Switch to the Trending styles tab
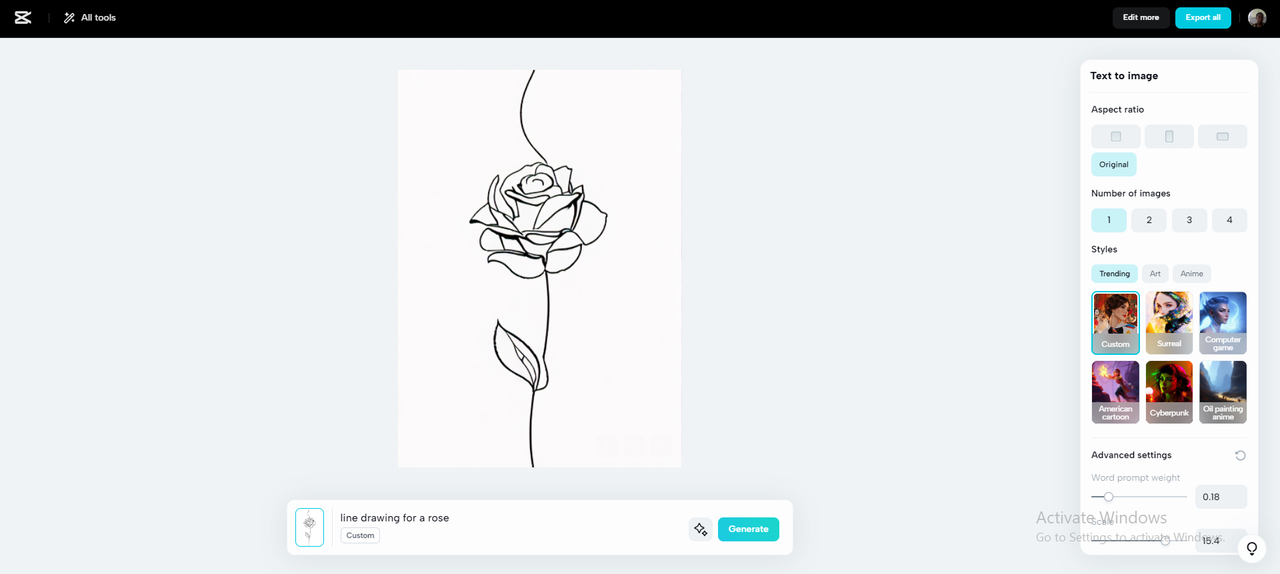This screenshot has width=1280, height=574. point(1114,273)
